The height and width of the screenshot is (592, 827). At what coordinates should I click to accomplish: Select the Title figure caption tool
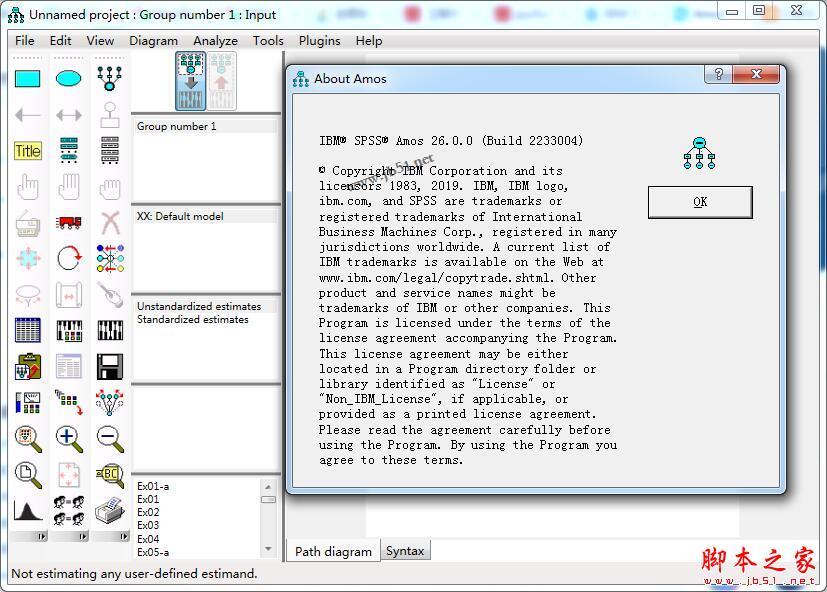click(27, 151)
